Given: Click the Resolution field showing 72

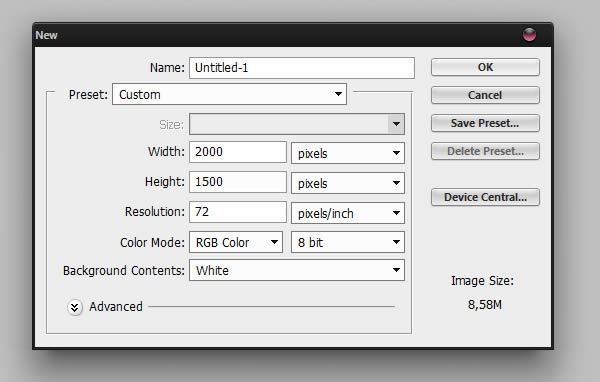Looking at the screenshot, I should (238, 212).
